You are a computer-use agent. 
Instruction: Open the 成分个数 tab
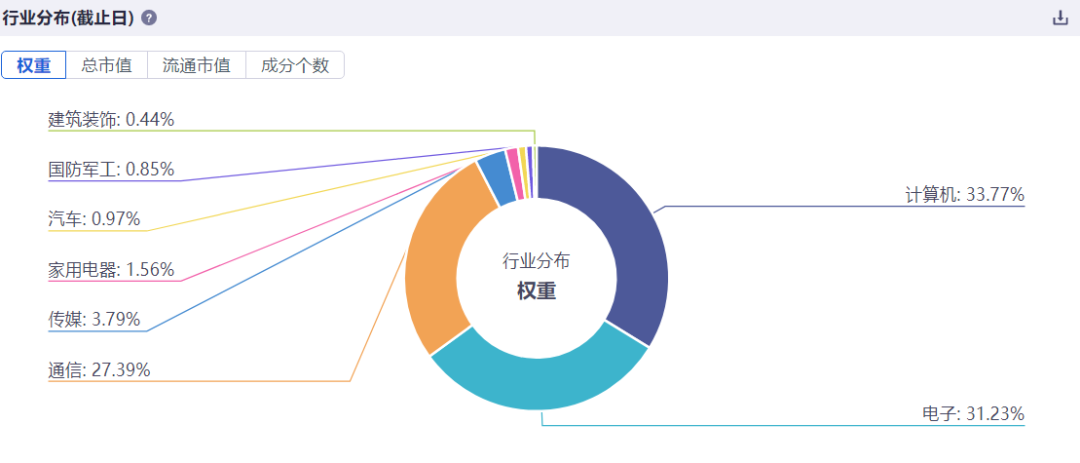tap(295, 65)
